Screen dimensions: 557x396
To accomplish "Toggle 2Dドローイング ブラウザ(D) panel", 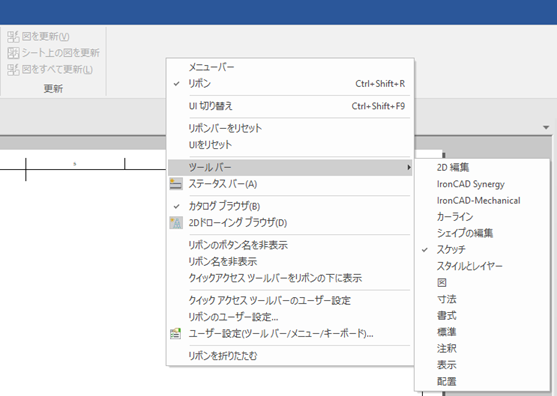I will (290, 223).
